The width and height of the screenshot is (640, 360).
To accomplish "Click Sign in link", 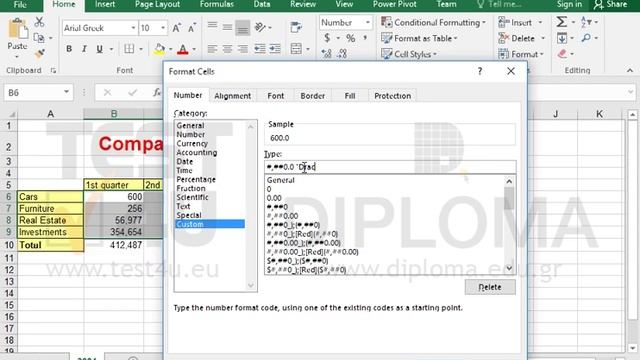I will (569, 4).
